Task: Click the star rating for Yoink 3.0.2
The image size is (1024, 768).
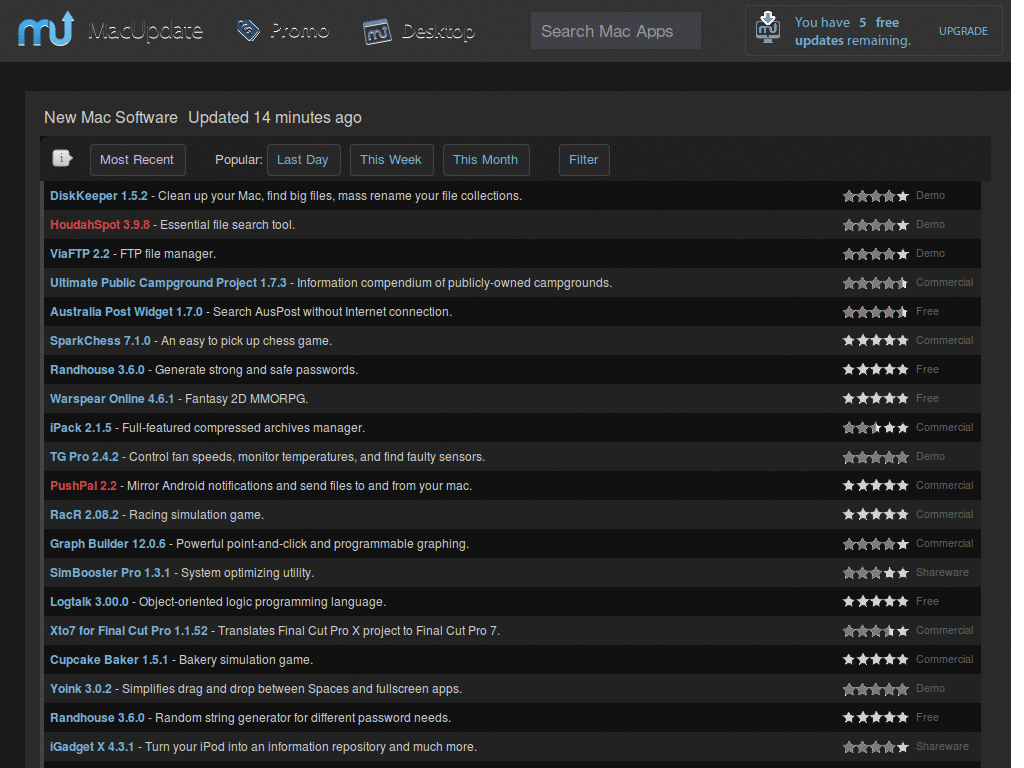Action: click(875, 688)
